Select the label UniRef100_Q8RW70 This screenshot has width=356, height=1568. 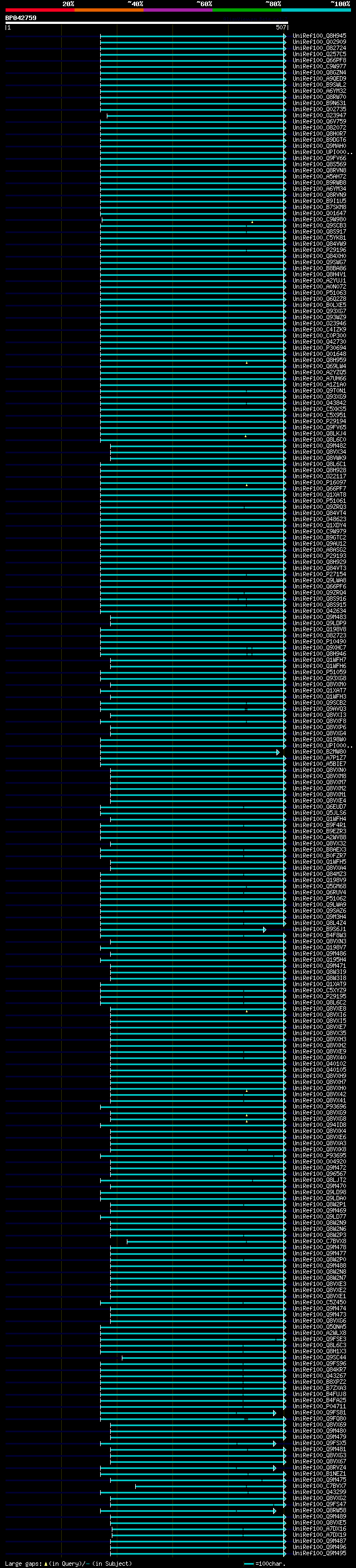click(319, 97)
